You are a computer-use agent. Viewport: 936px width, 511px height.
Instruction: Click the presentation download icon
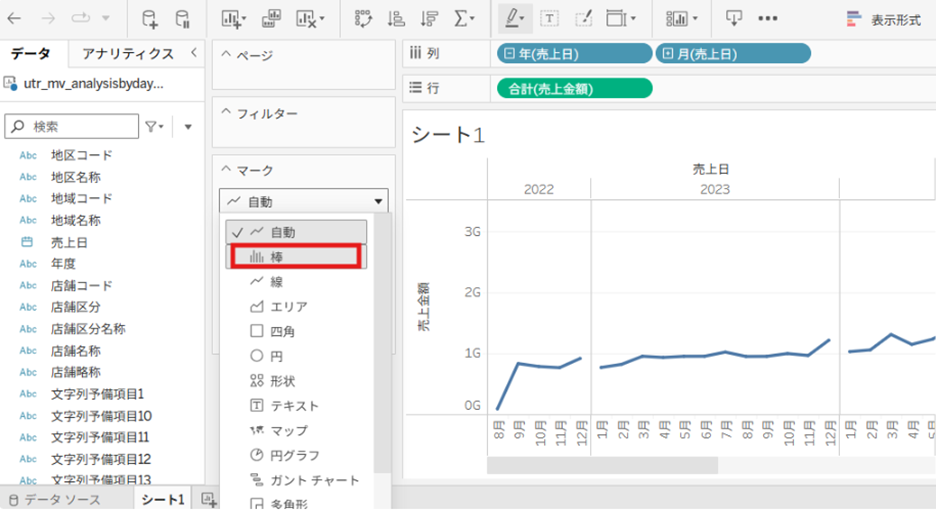click(734, 19)
